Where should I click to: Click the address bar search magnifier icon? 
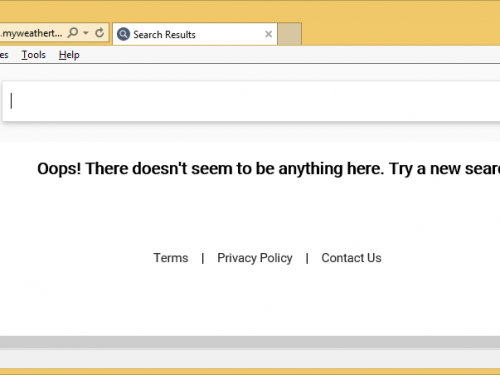click(73, 33)
